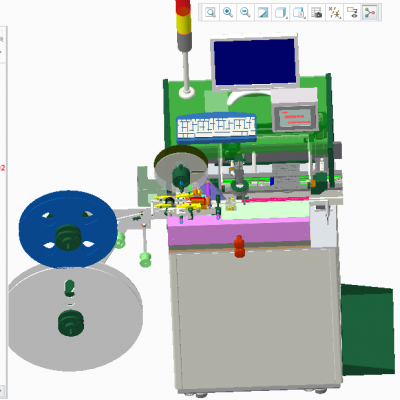Expand the Saved Orientations list
400x400 pixels.
pos(299,13)
